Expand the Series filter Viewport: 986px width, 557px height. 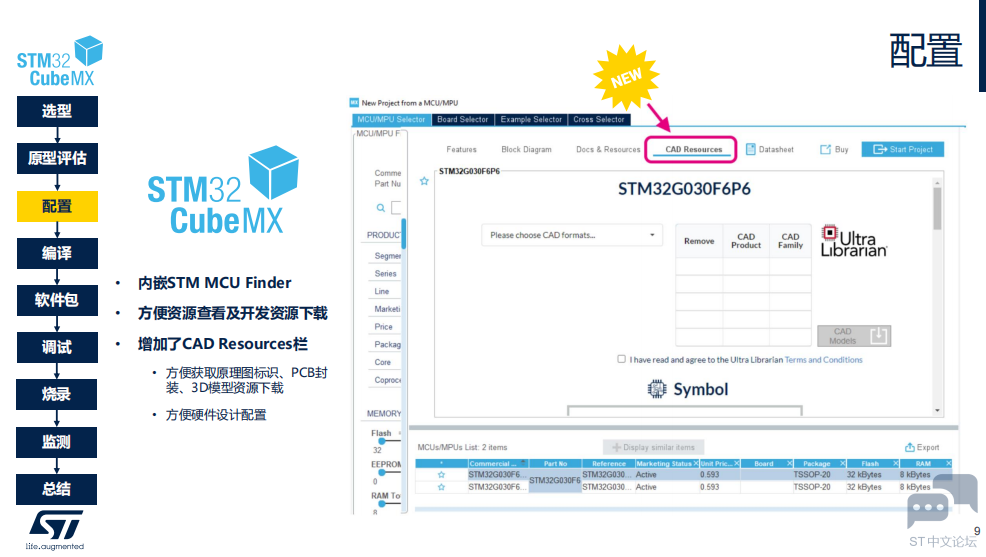coord(385,273)
